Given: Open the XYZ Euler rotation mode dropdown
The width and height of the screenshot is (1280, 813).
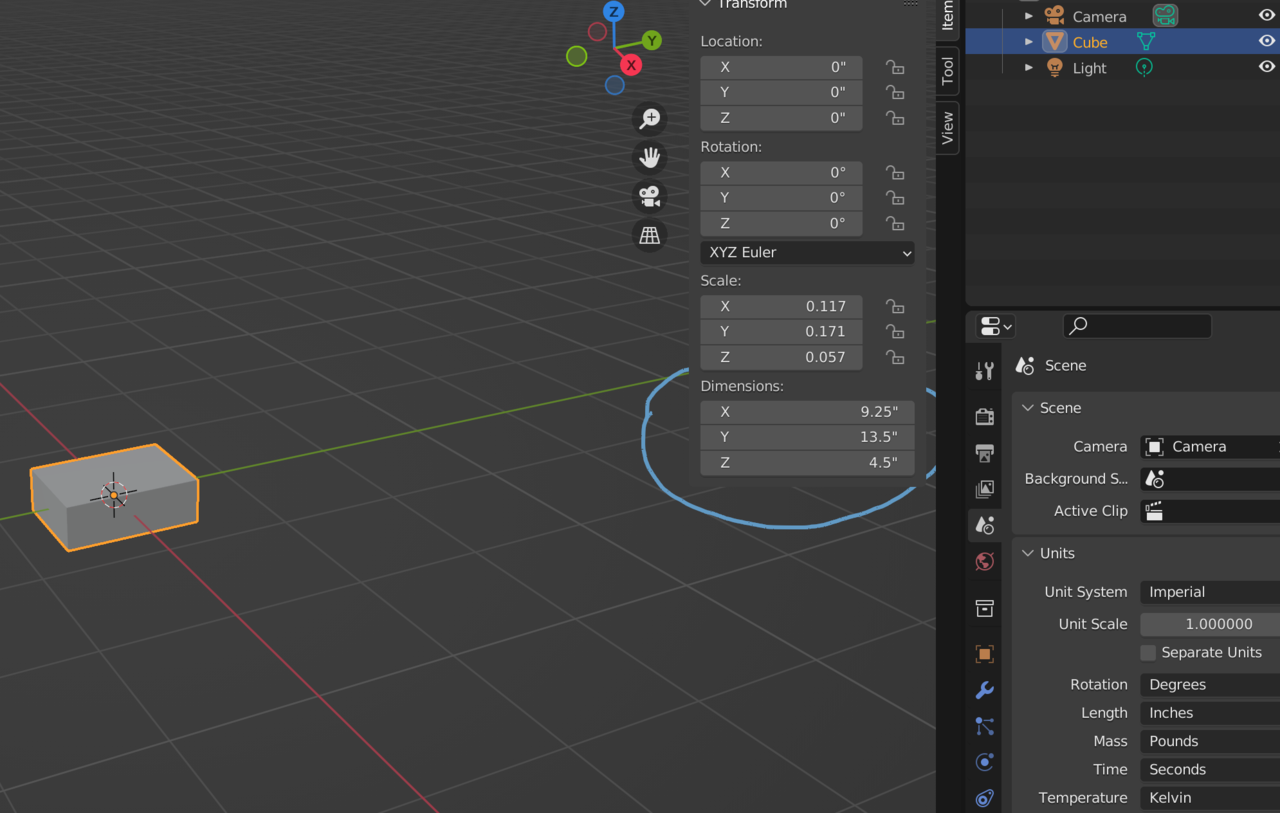Looking at the screenshot, I should click(807, 252).
